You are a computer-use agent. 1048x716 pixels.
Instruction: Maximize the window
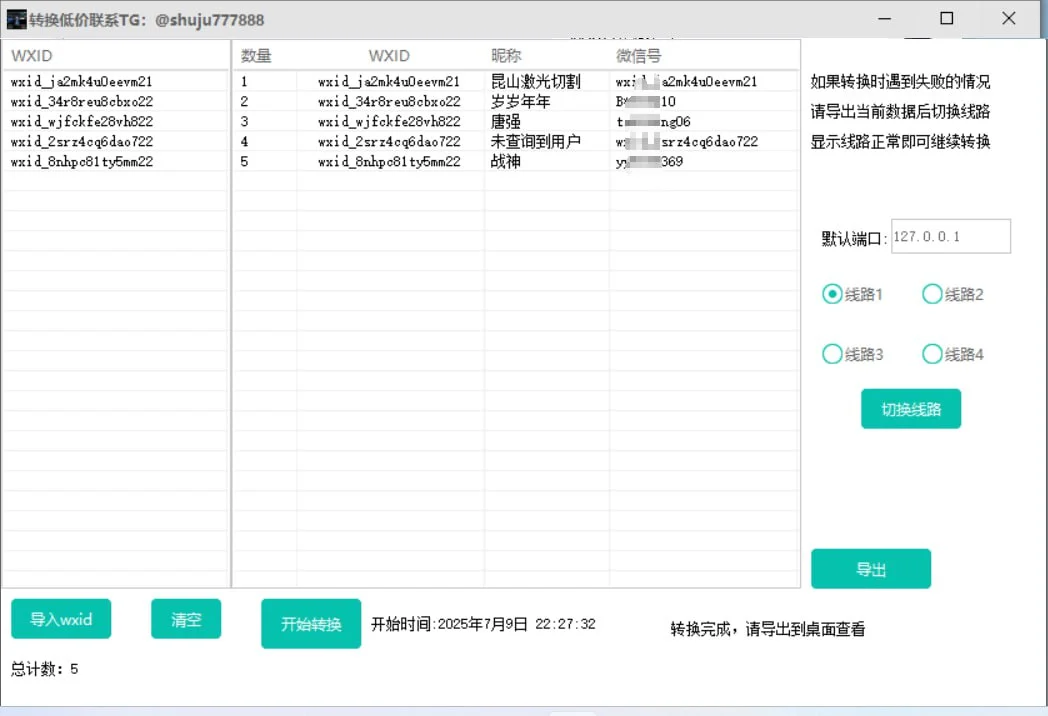pyautogui.click(x=946, y=19)
